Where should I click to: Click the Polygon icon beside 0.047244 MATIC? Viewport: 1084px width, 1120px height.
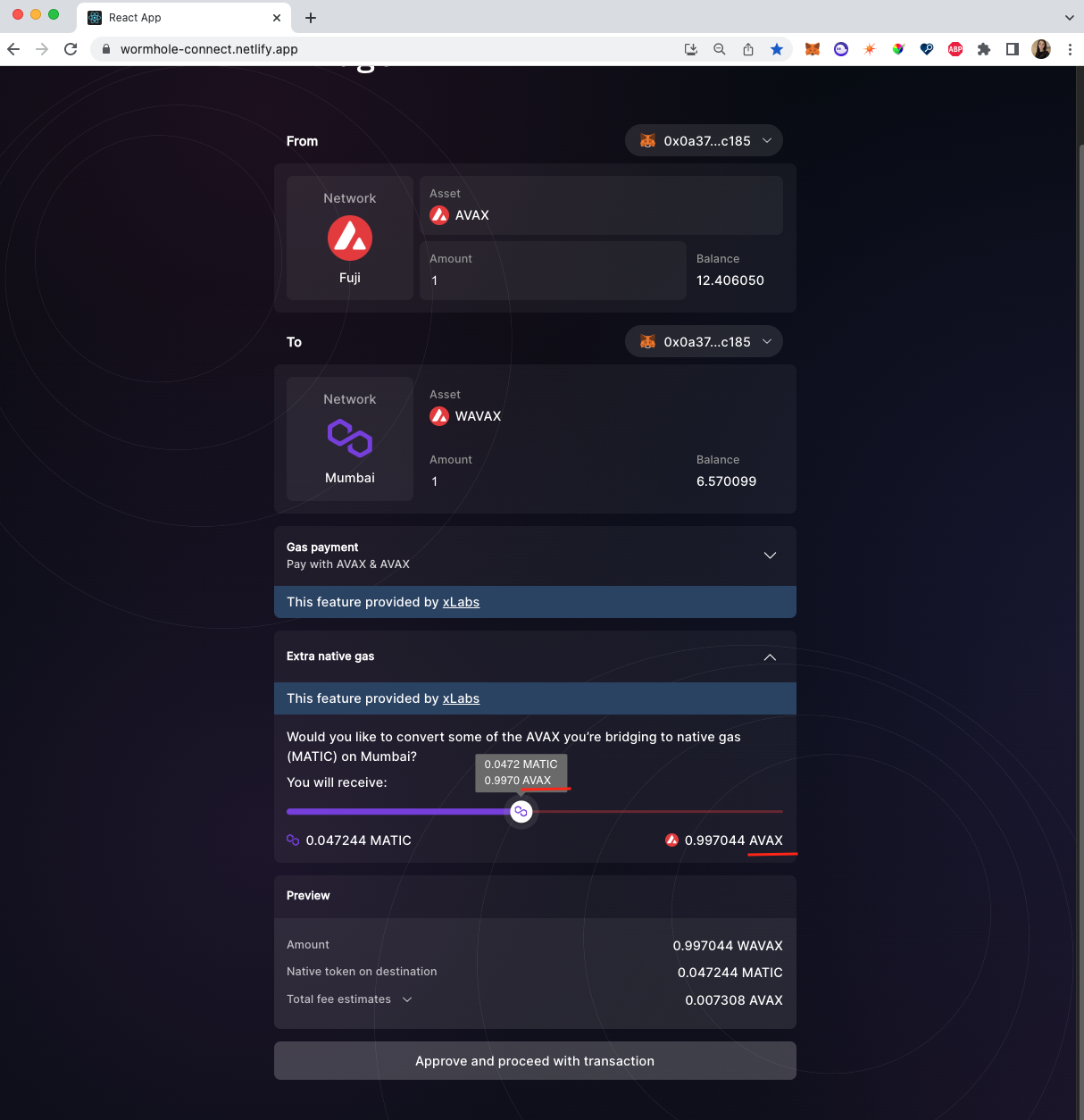click(x=292, y=840)
